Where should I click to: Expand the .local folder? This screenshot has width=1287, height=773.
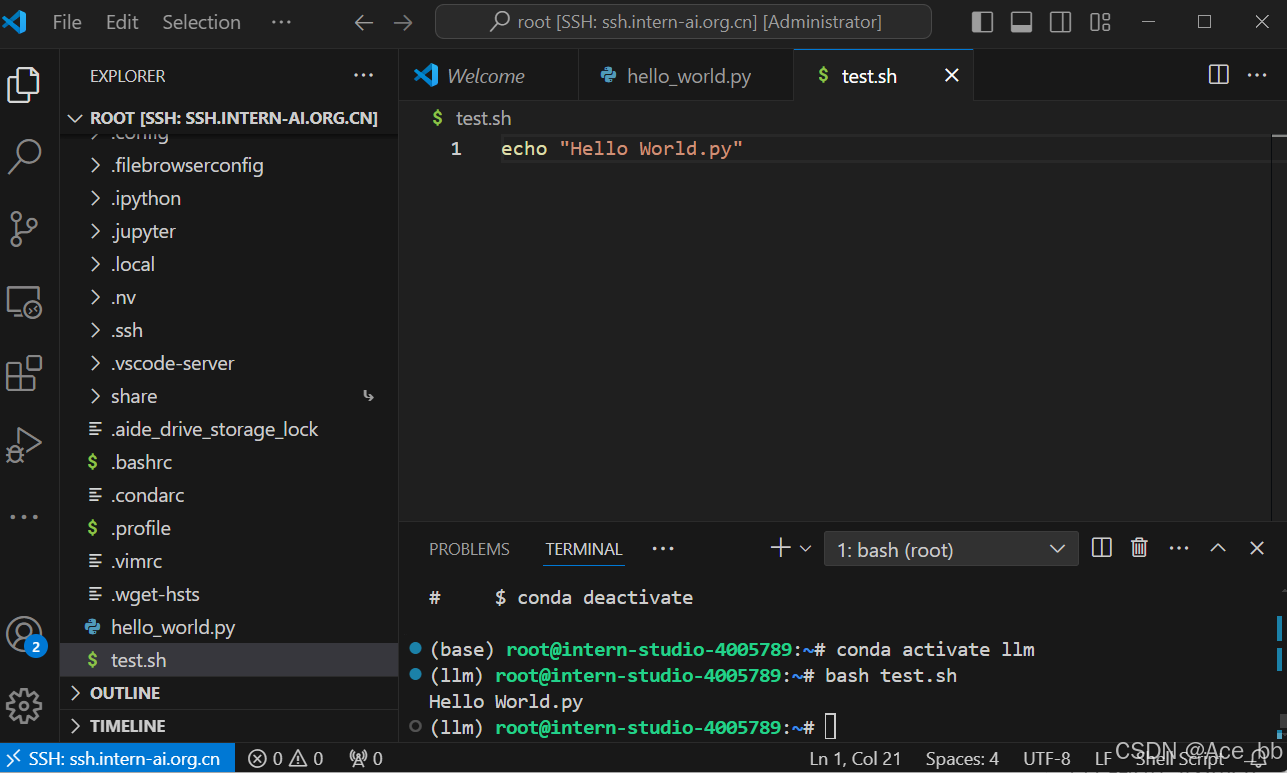(229, 264)
